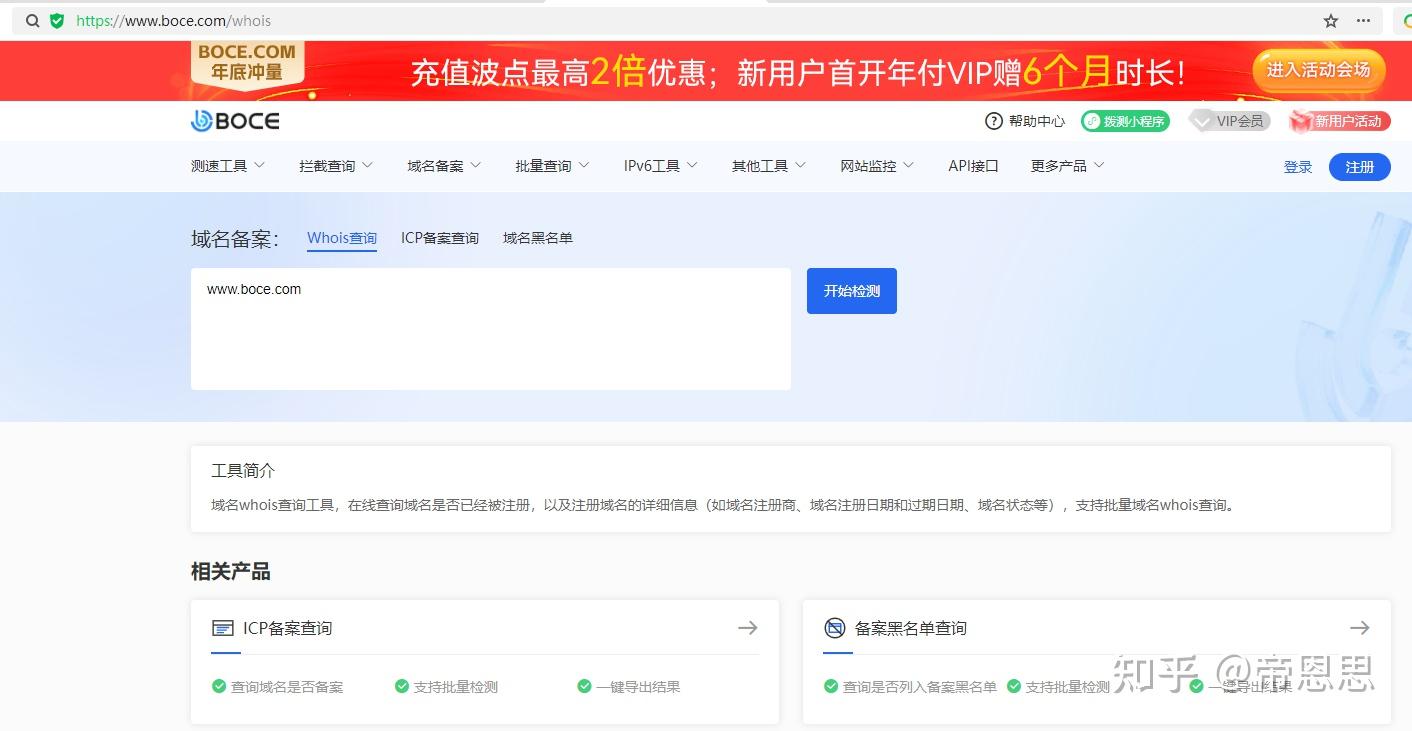Viewport: 1412px width, 731px height.
Task: Select the 域名黑名单 option
Action: [537, 238]
